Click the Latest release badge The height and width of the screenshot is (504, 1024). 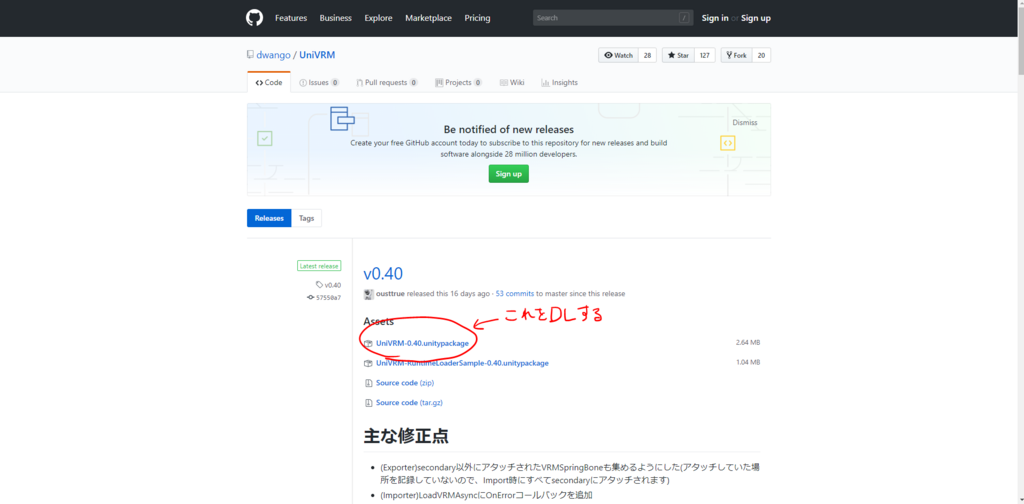tap(319, 266)
